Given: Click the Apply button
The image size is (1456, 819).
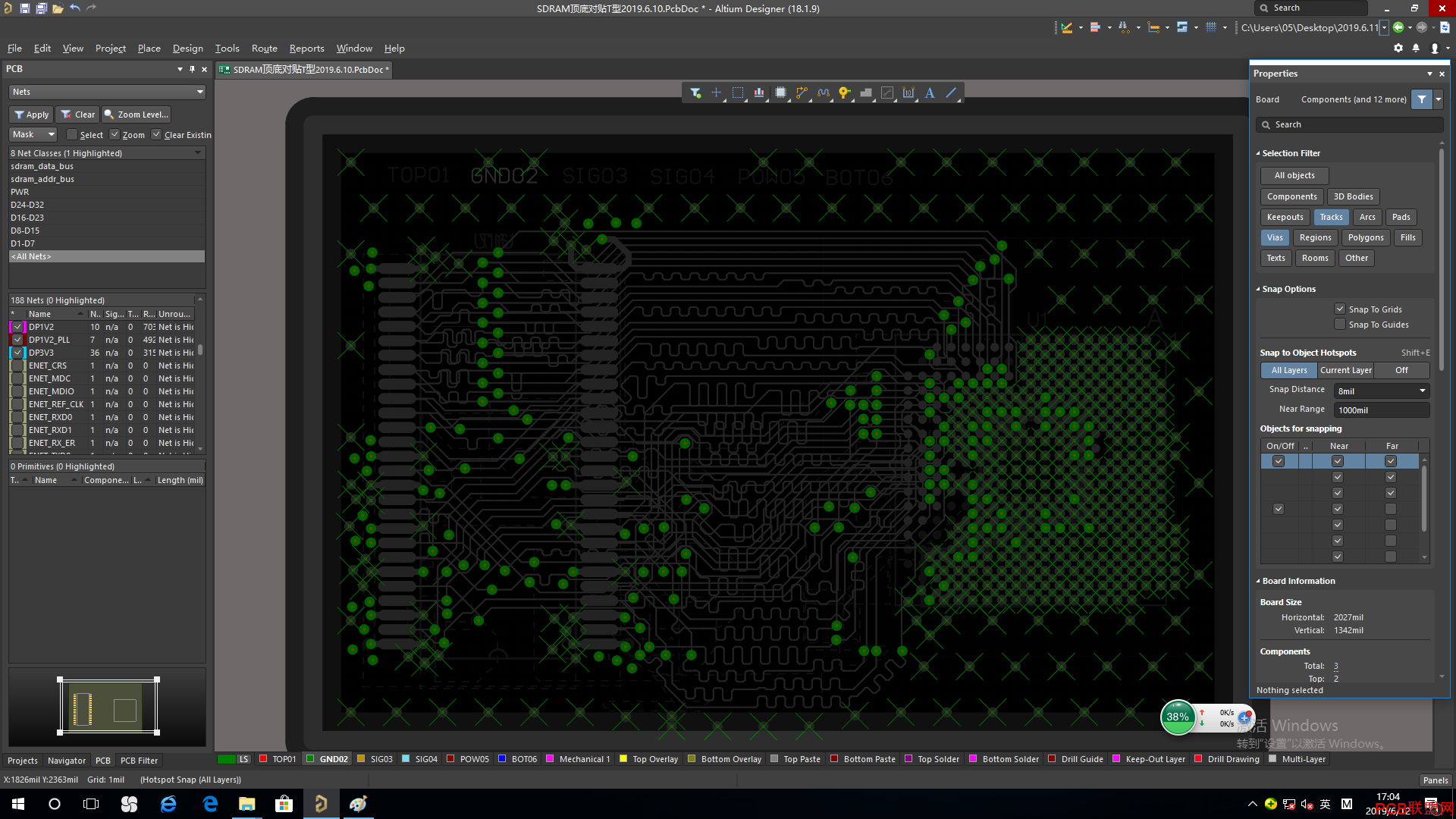Looking at the screenshot, I should coord(31,115).
